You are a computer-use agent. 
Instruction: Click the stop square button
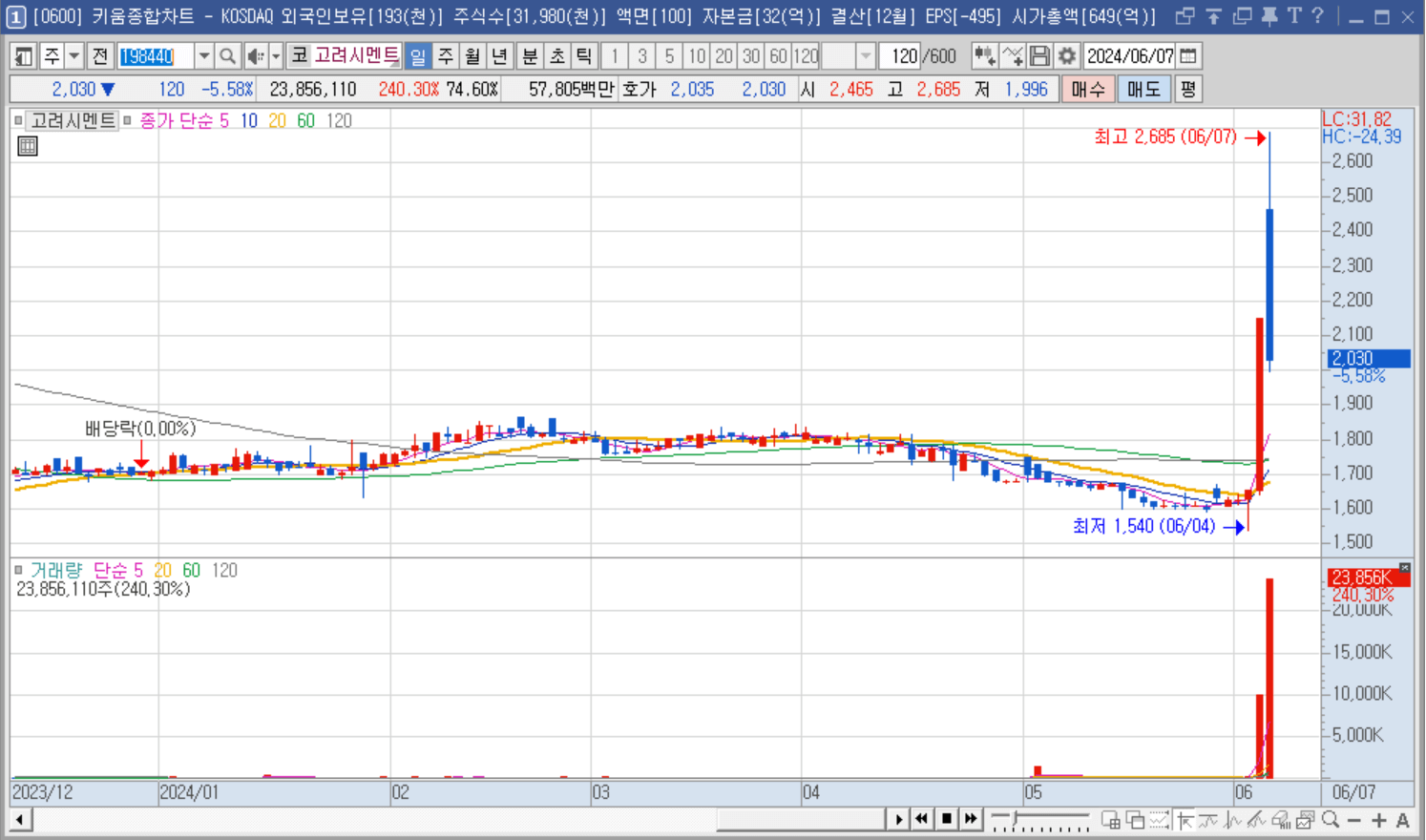point(946,819)
